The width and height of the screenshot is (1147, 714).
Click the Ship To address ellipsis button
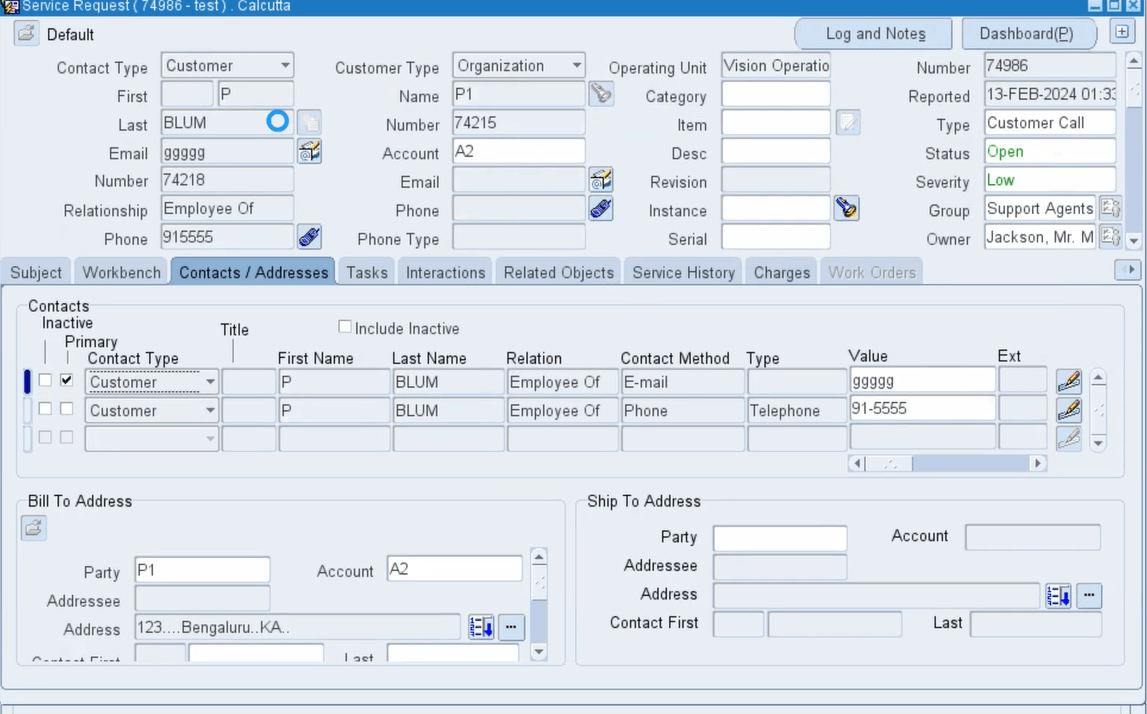pos(1088,595)
